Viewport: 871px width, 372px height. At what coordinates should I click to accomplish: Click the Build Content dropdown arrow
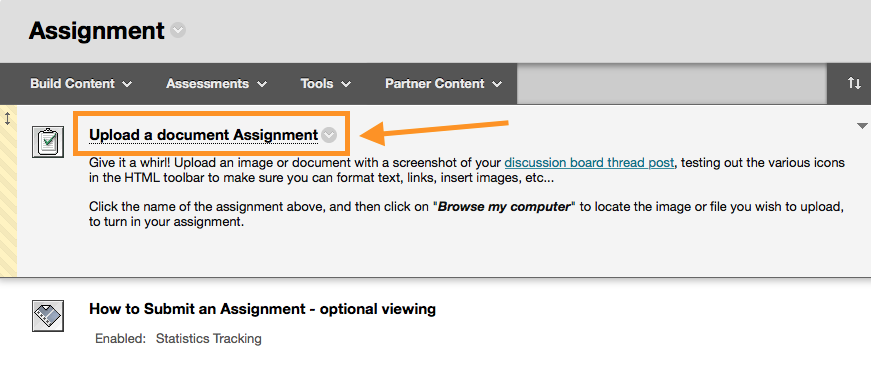coord(127,84)
